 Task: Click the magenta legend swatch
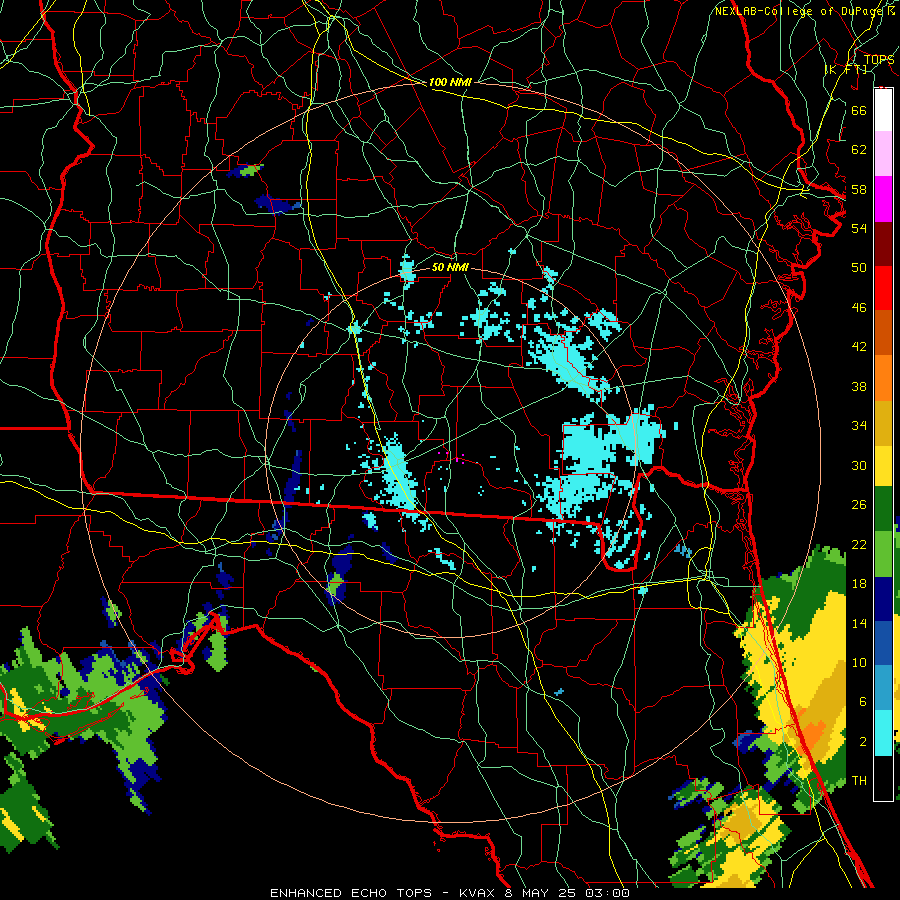tap(883, 199)
